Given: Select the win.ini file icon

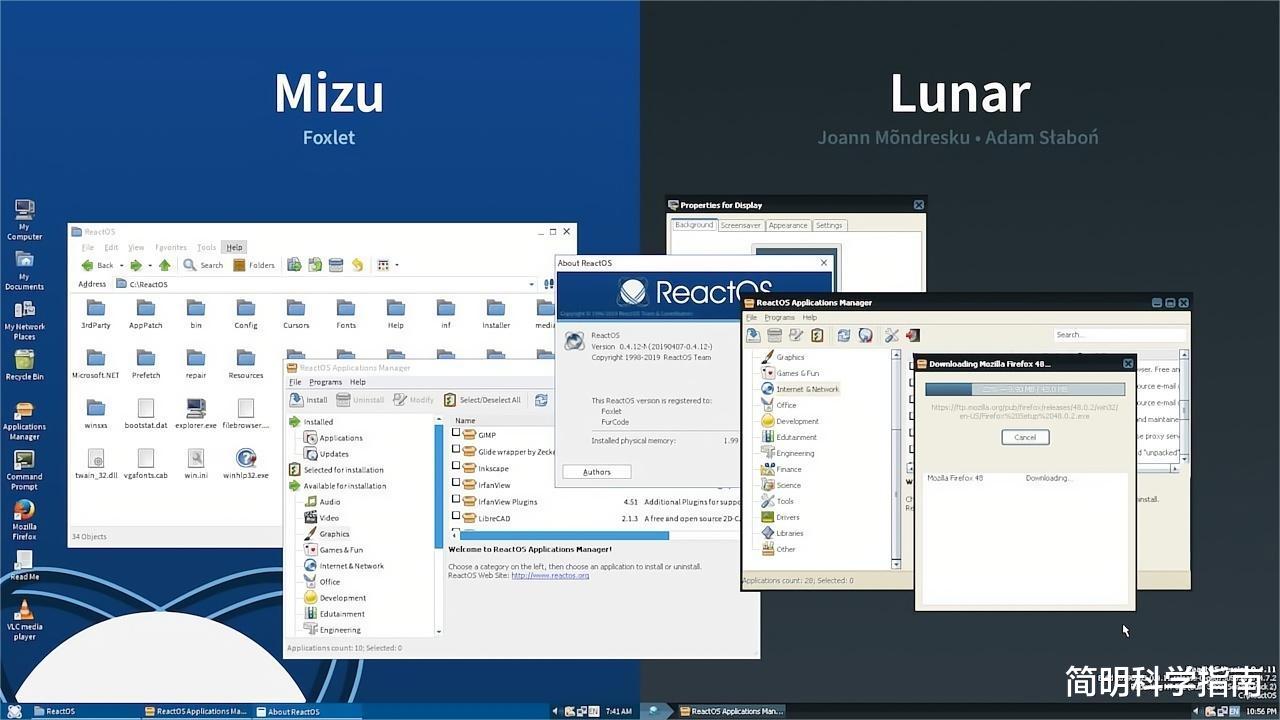Looking at the screenshot, I should (196, 463).
